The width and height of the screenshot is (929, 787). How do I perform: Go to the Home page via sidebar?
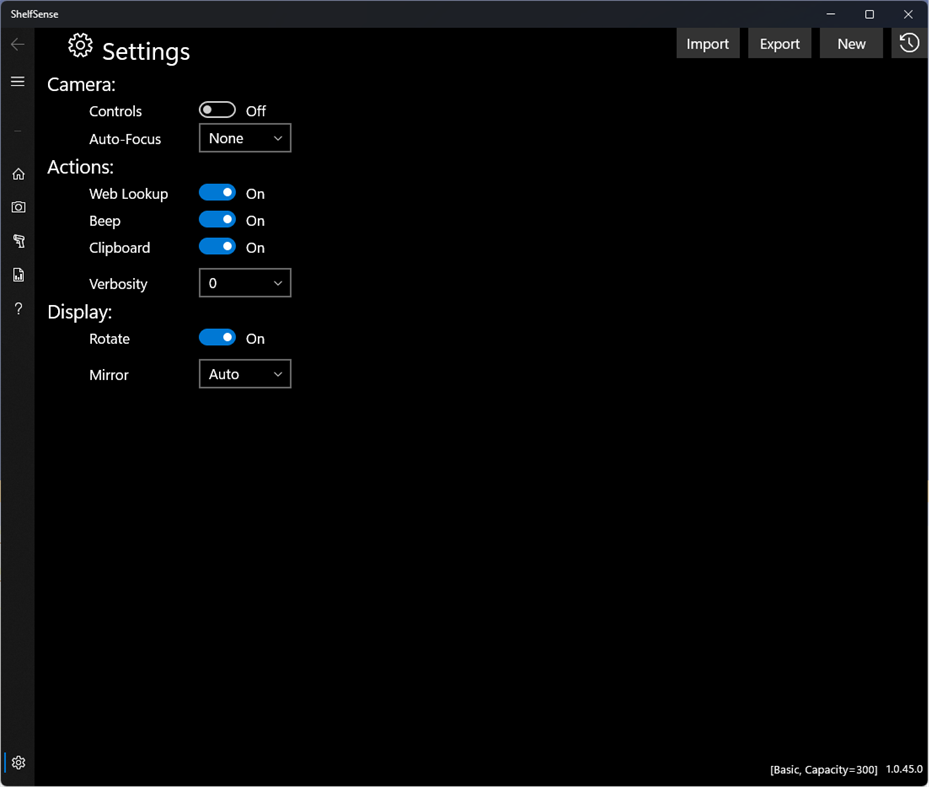click(17, 173)
